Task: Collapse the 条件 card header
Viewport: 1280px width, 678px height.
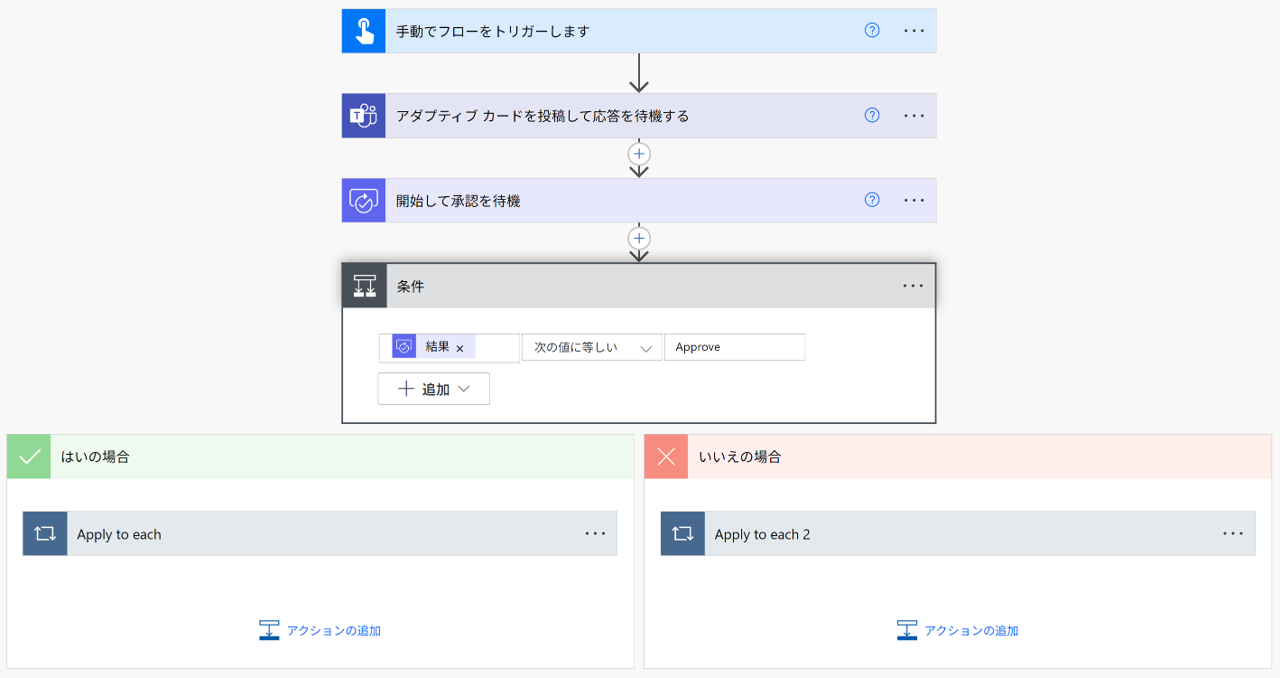Action: pos(639,286)
